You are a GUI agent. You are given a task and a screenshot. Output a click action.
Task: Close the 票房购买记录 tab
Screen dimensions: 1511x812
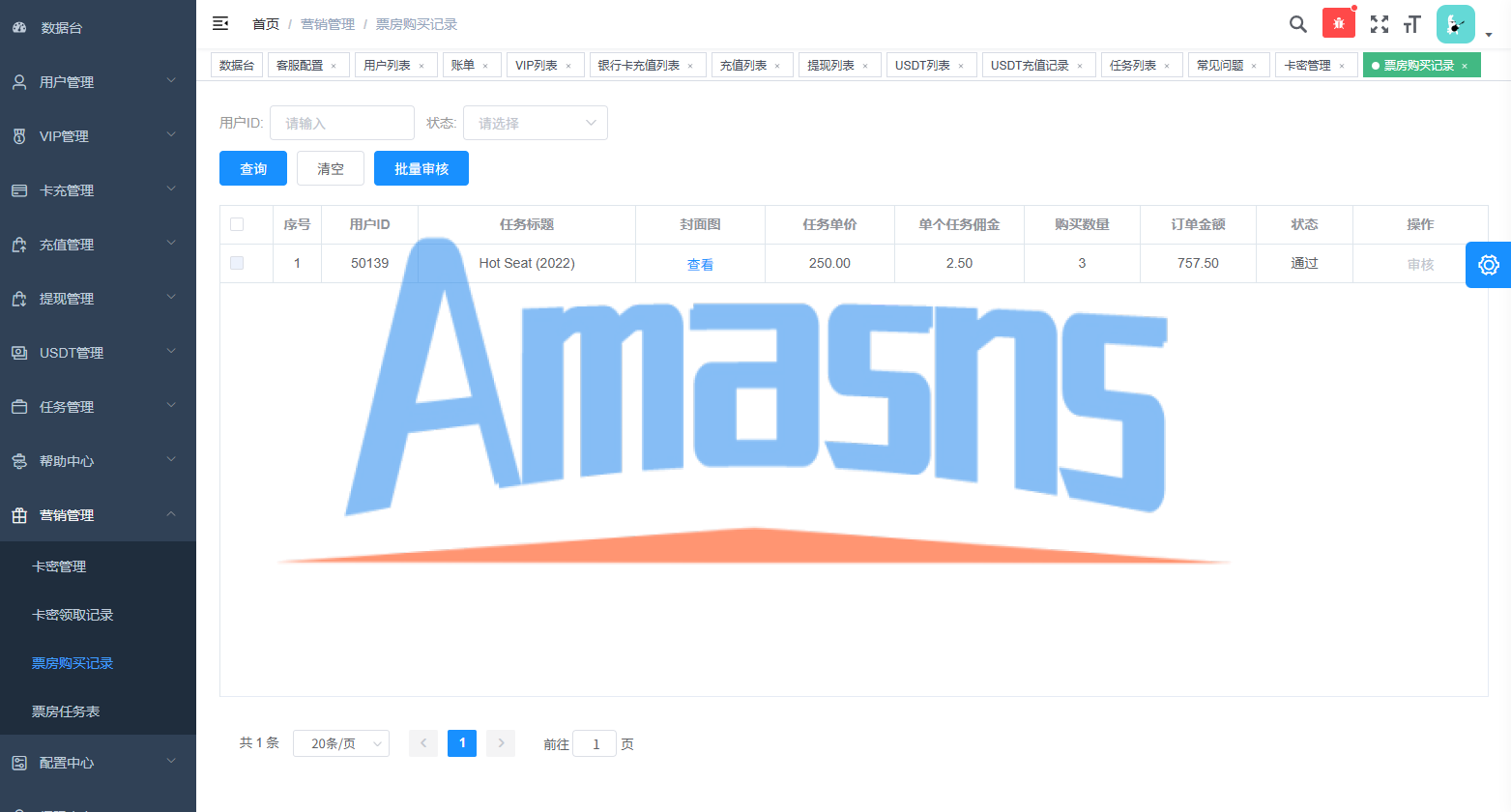(1465, 66)
